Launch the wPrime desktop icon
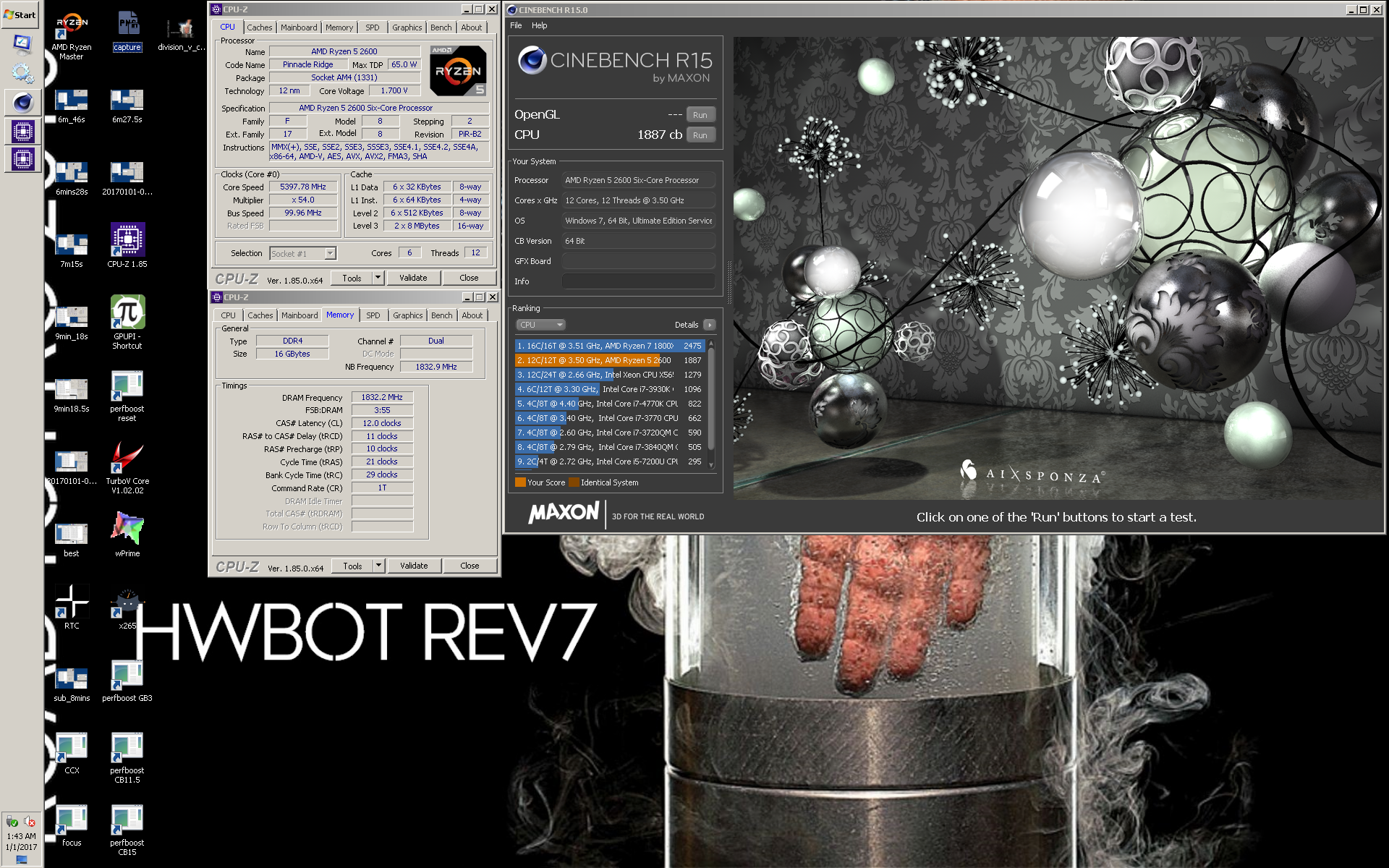 [x=127, y=535]
